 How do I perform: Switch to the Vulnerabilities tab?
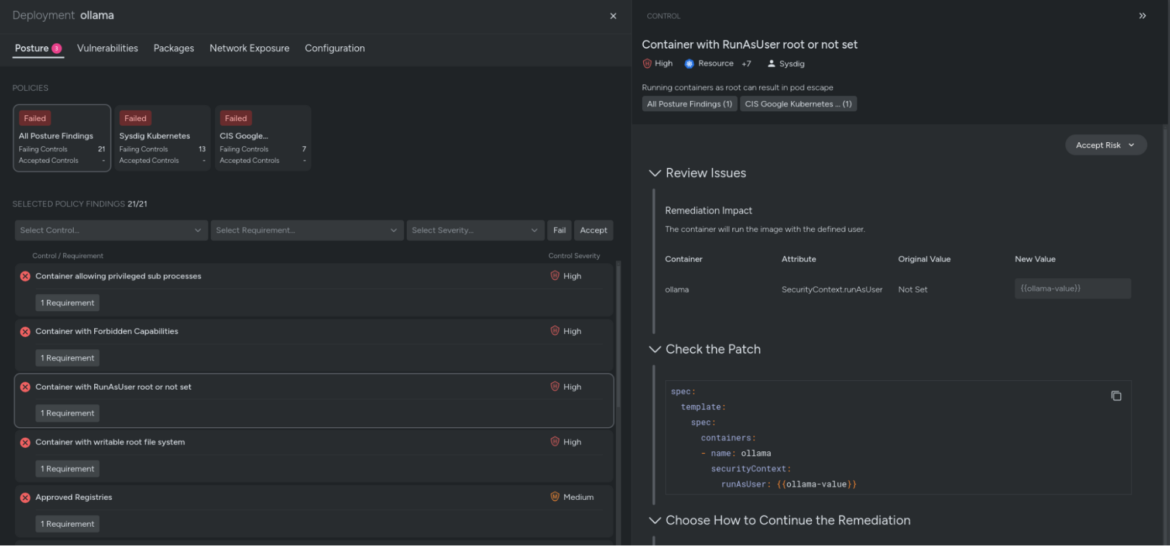(x=107, y=48)
